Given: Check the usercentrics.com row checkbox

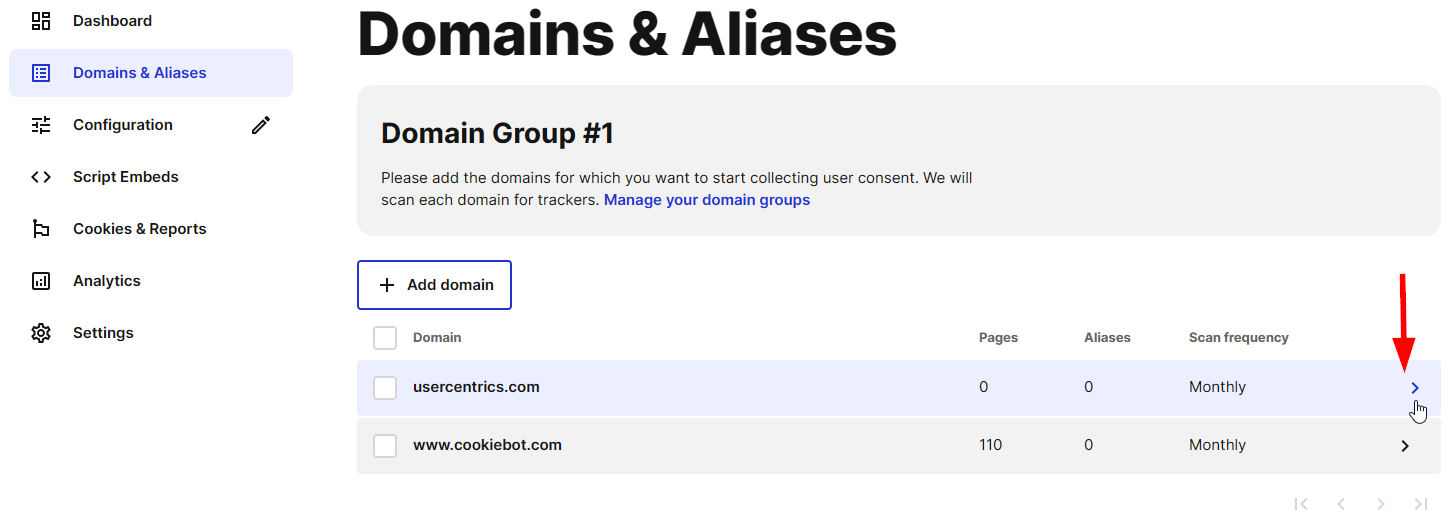Looking at the screenshot, I should [385, 388].
